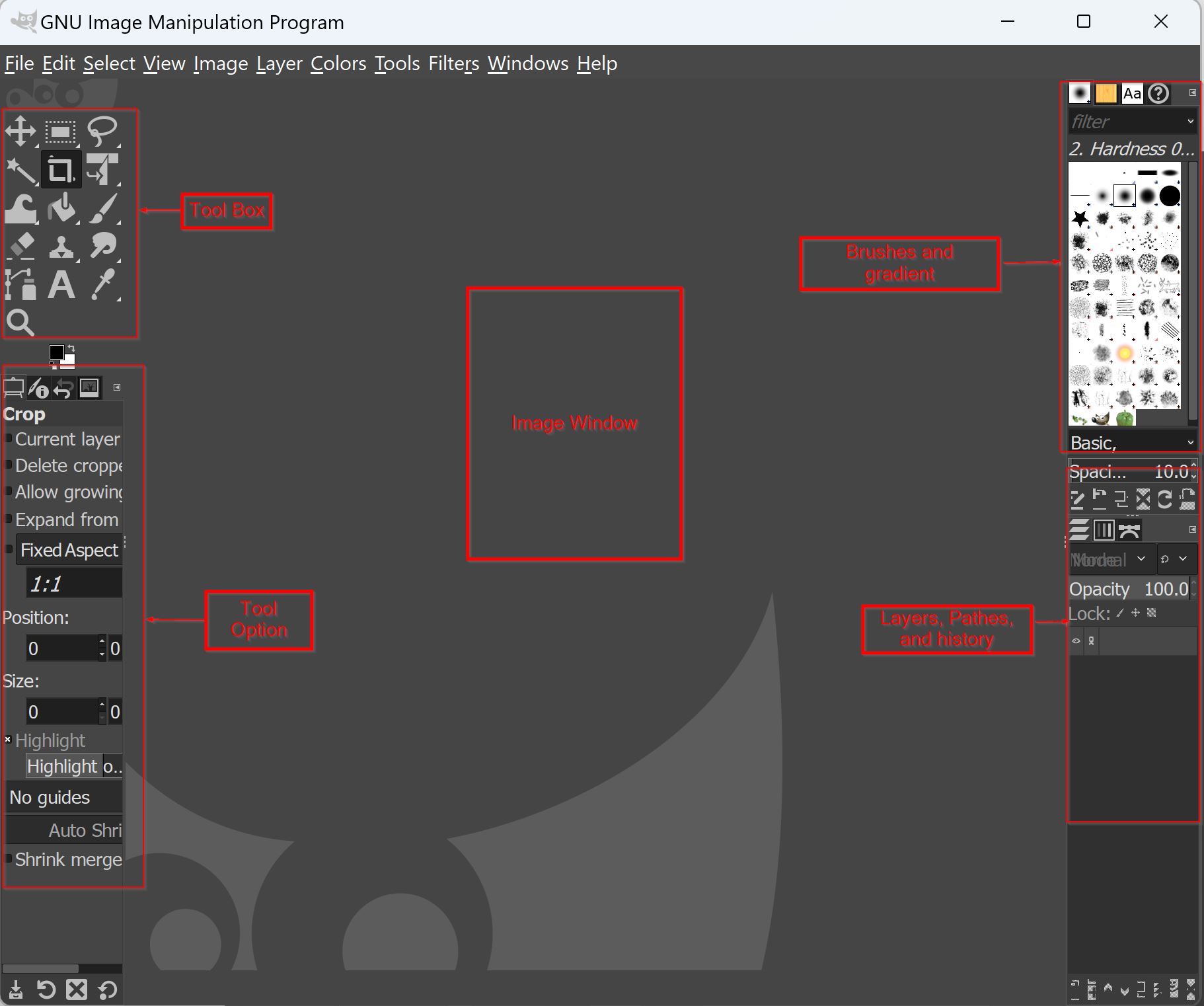Image resolution: width=1204 pixels, height=1006 pixels.
Task: Select the Smudge tool
Action: tap(103, 246)
